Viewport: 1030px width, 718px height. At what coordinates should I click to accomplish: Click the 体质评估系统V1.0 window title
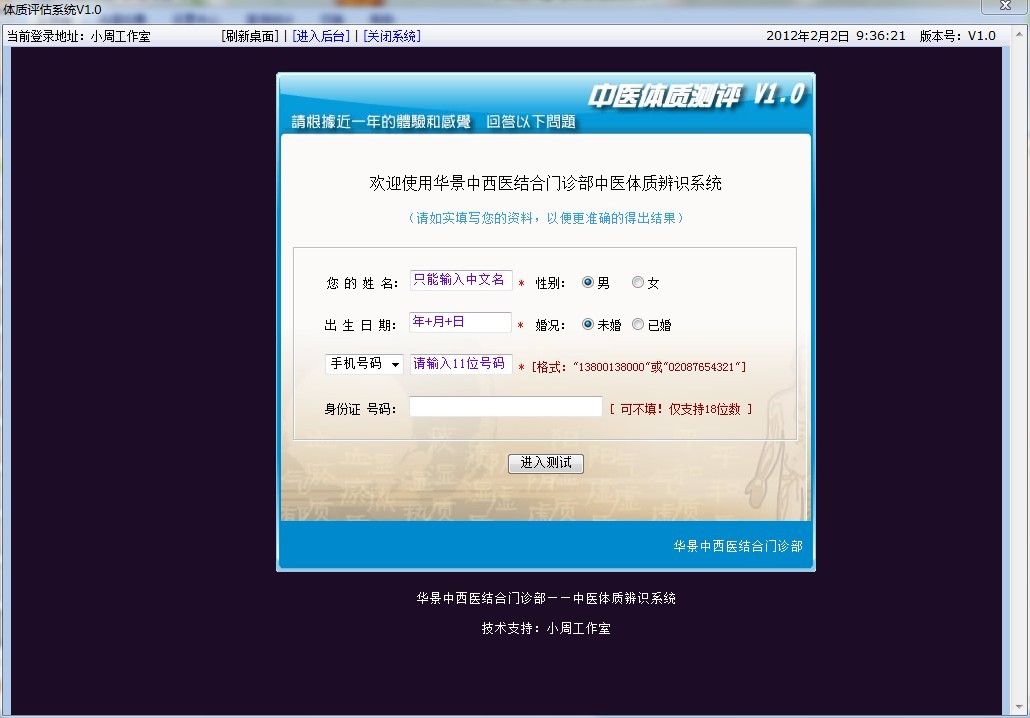point(53,10)
